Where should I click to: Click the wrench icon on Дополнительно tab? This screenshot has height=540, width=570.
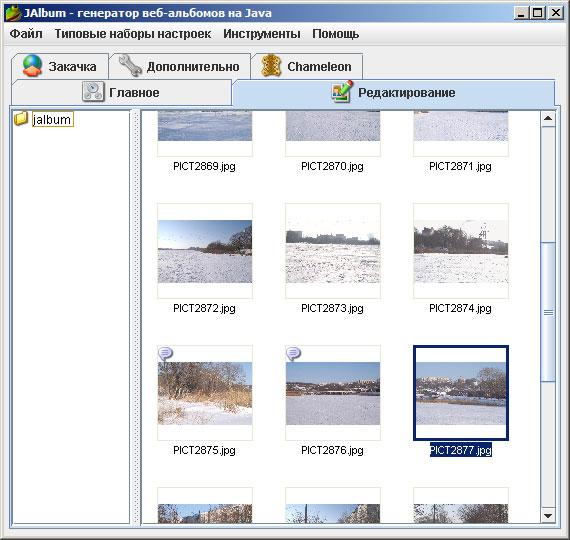[x=131, y=65]
